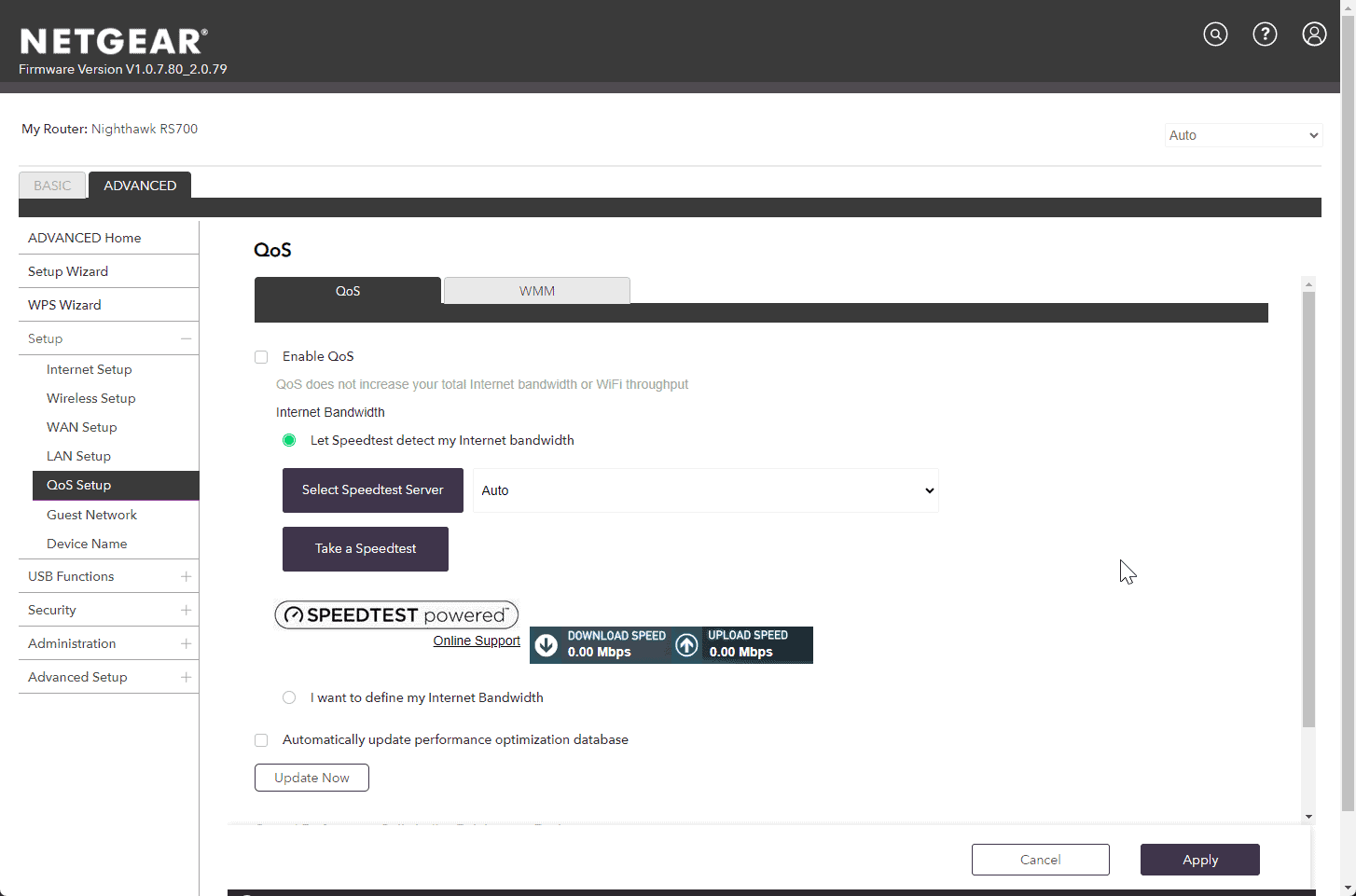
Task: Enable the QoS checkbox
Action: (261, 357)
